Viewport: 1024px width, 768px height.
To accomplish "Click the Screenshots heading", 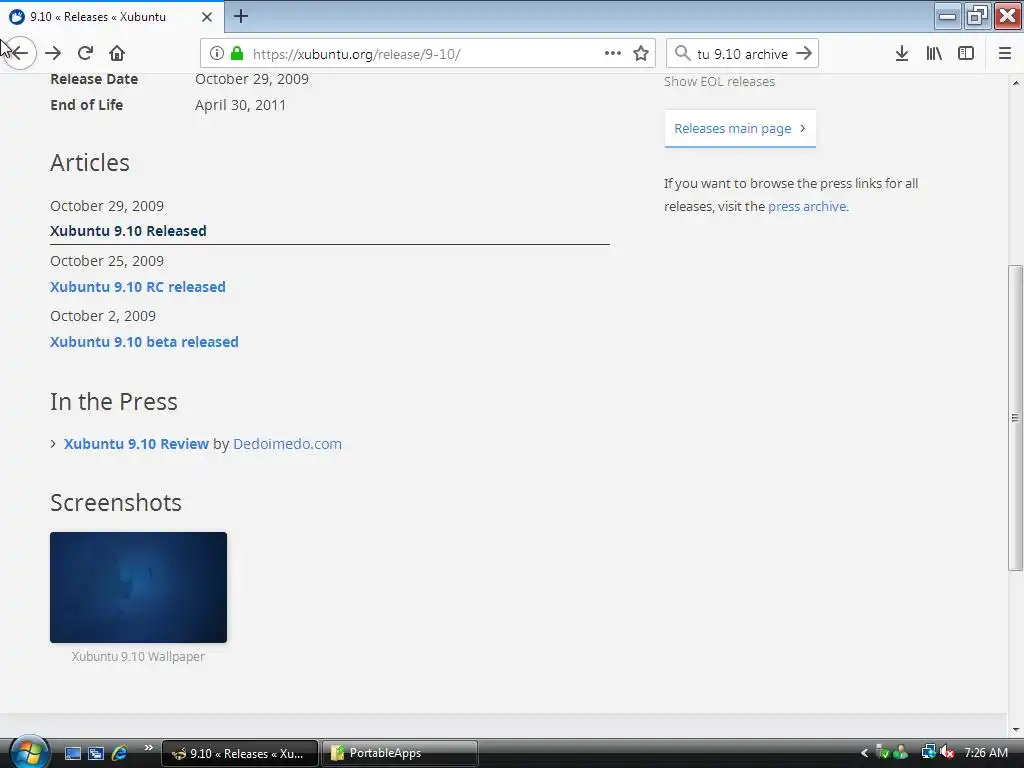I will [116, 502].
